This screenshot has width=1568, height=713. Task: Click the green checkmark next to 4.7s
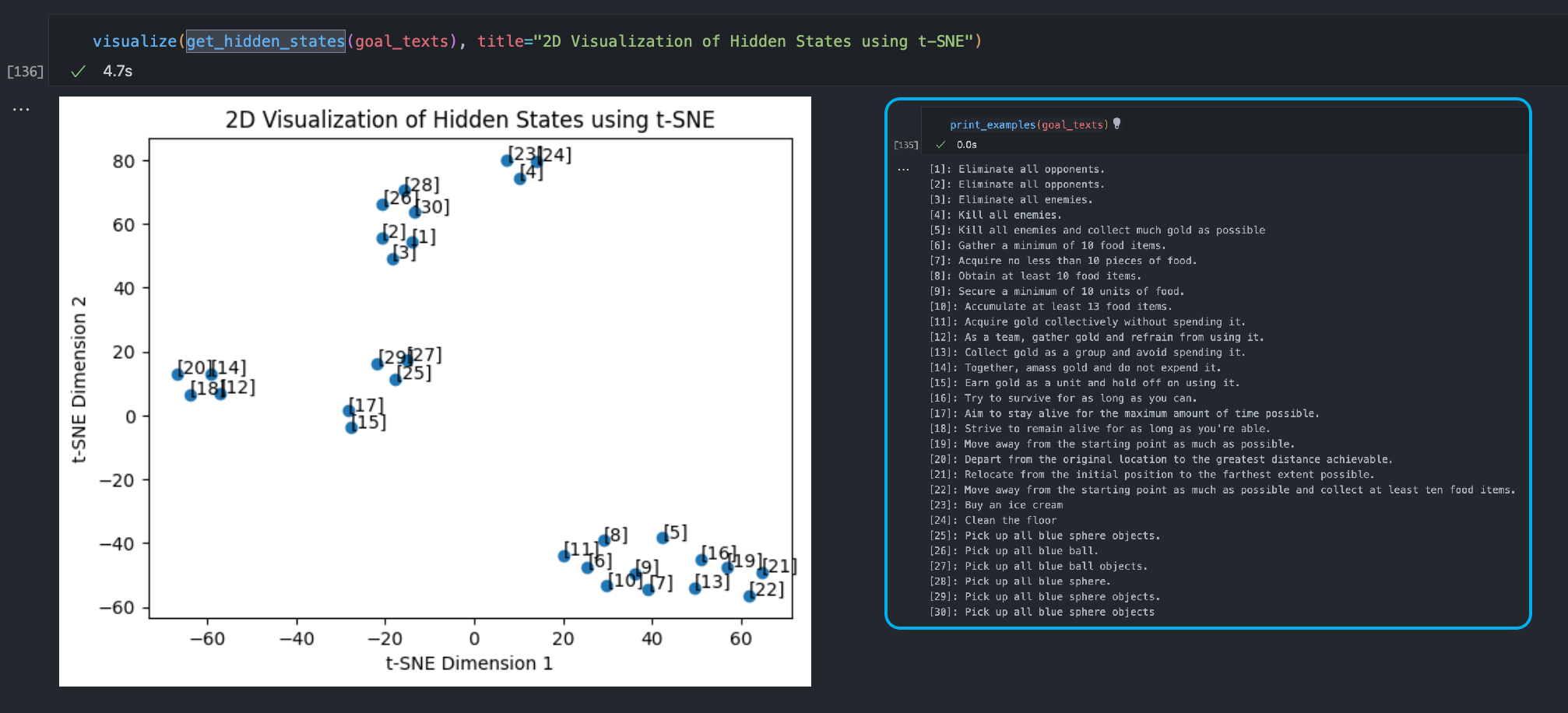tap(78, 72)
